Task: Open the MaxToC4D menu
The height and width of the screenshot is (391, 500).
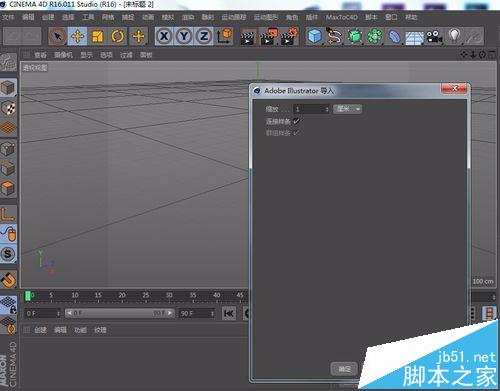Action: (x=341, y=17)
